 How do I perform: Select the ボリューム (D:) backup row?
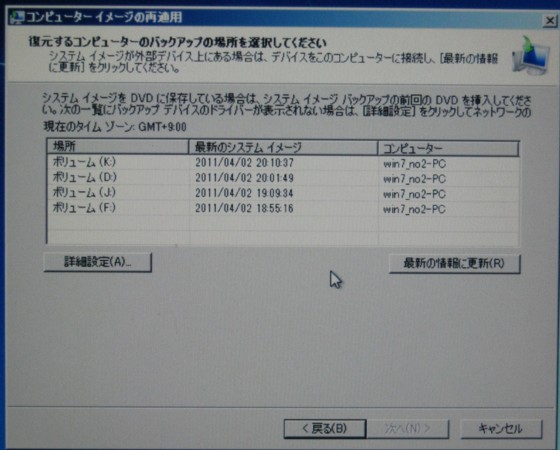(283, 178)
